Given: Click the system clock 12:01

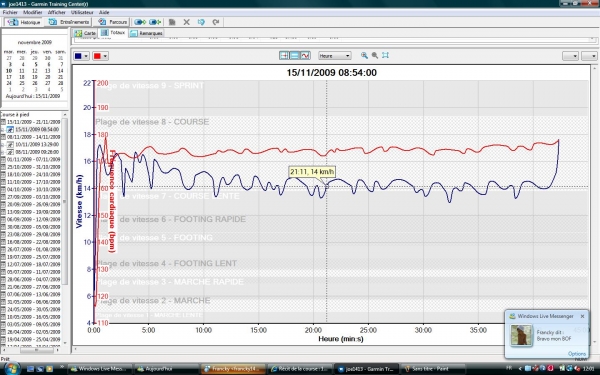Looking at the screenshot, I should [x=589, y=369].
